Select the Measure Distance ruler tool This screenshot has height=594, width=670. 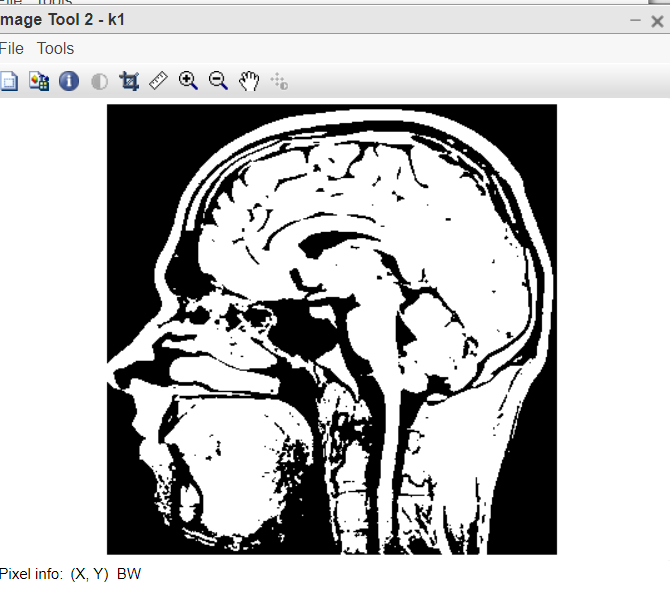pyautogui.click(x=159, y=81)
